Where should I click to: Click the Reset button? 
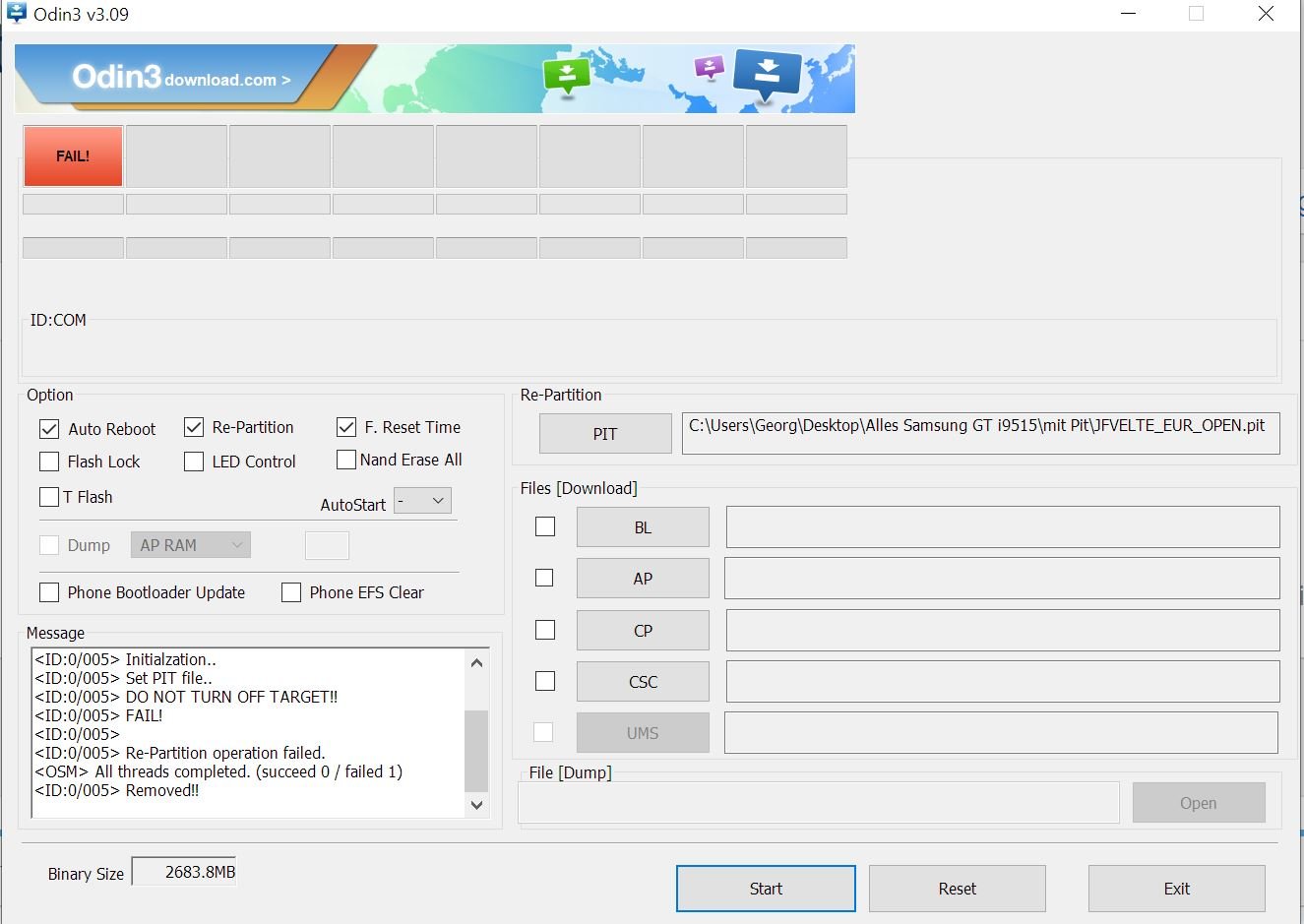[x=958, y=889]
